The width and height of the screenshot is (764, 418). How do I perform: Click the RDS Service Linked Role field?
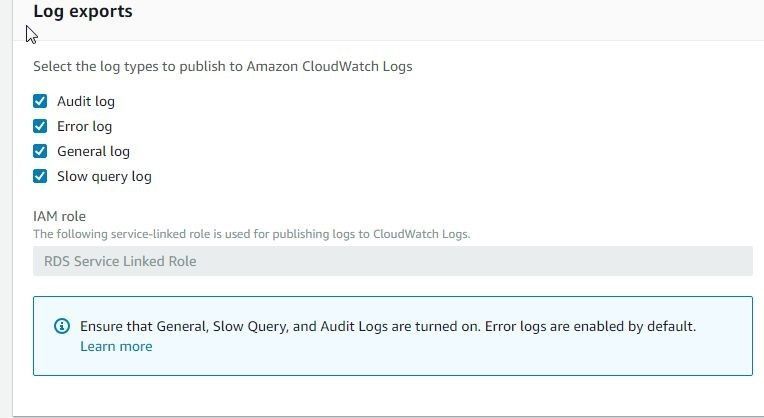[393, 261]
